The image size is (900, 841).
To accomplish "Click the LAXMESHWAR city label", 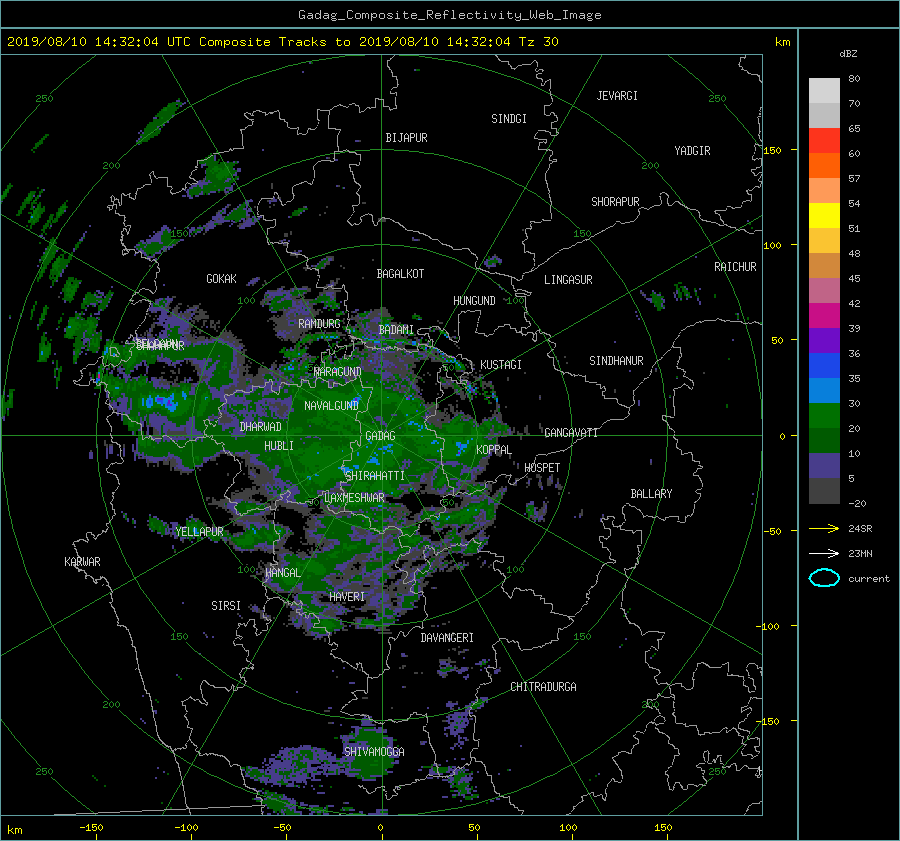I will pyautogui.click(x=354, y=498).
